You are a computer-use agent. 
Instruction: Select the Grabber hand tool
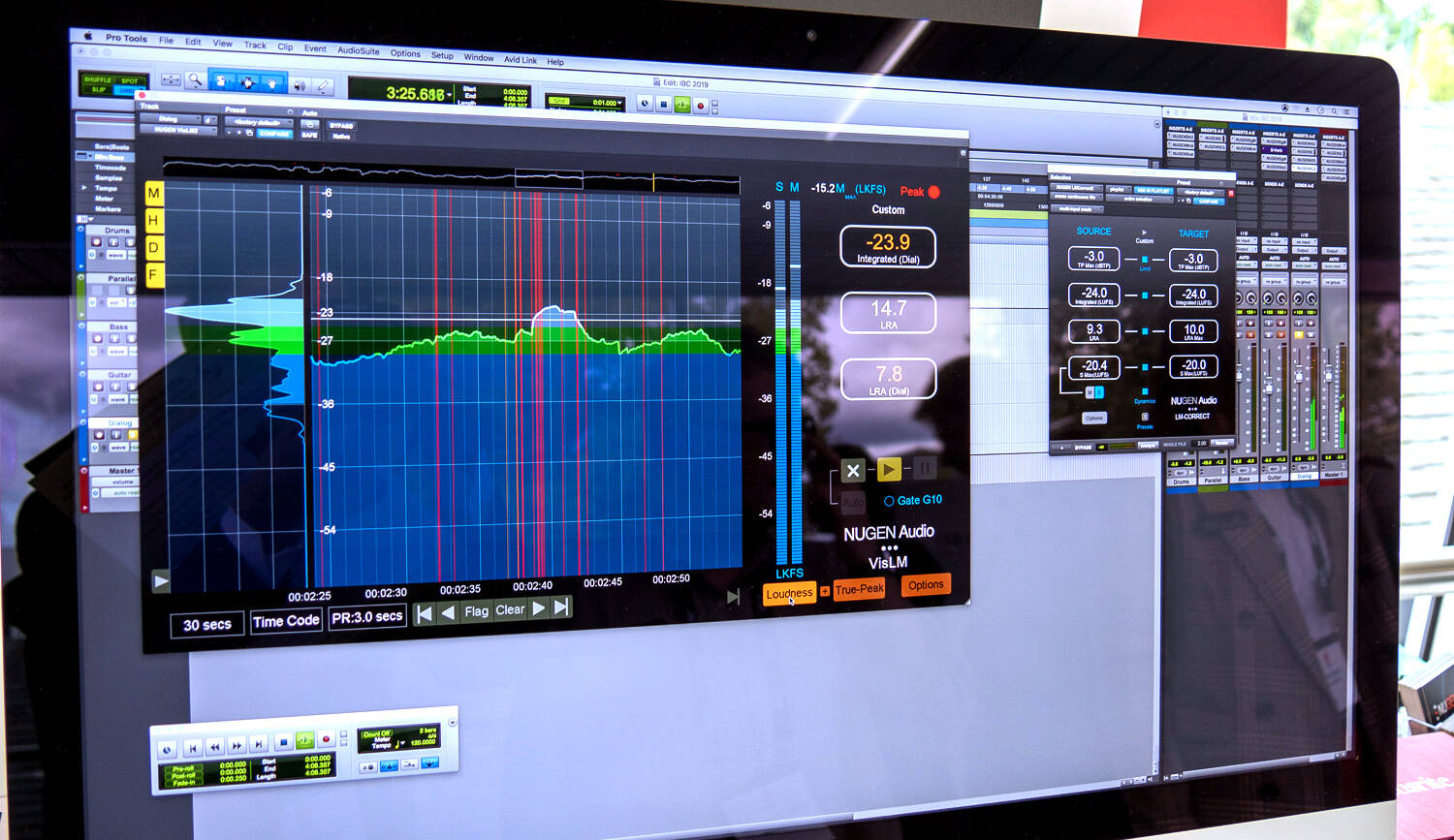[x=272, y=82]
